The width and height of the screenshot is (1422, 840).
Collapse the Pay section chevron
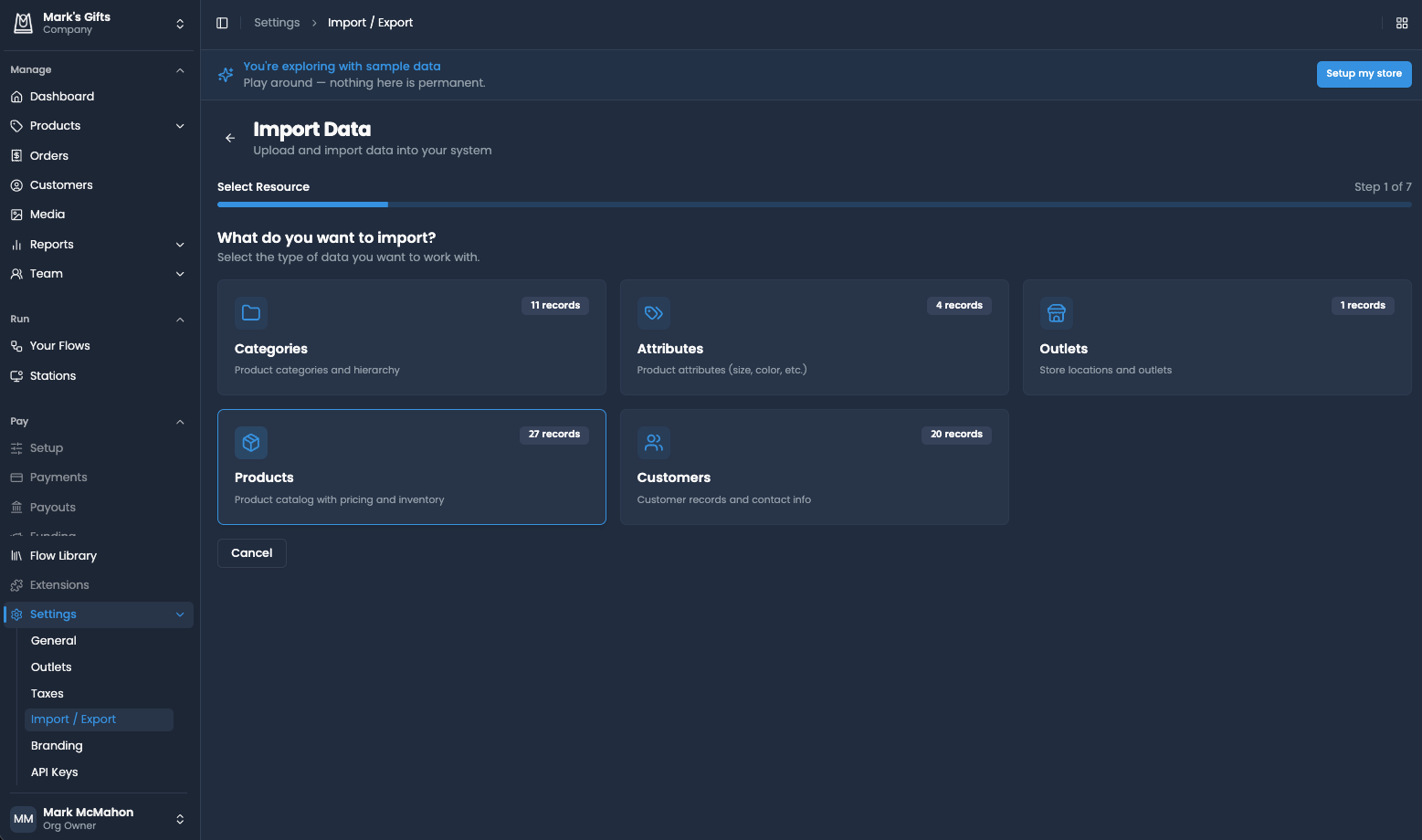pyautogui.click(x=180, y=422)
